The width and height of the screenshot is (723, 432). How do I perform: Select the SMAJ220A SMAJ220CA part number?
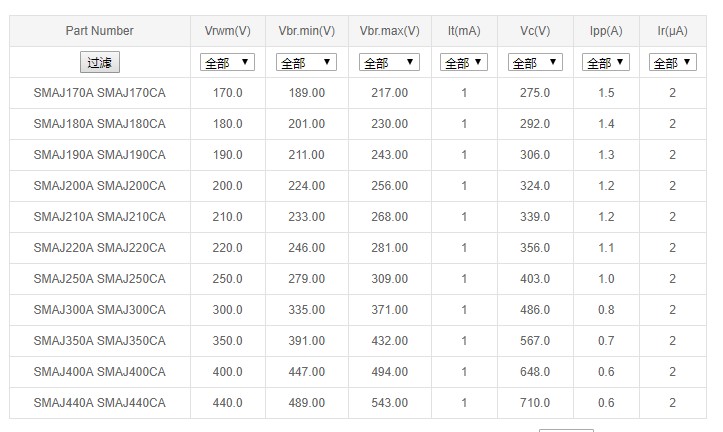pos(99,248)
